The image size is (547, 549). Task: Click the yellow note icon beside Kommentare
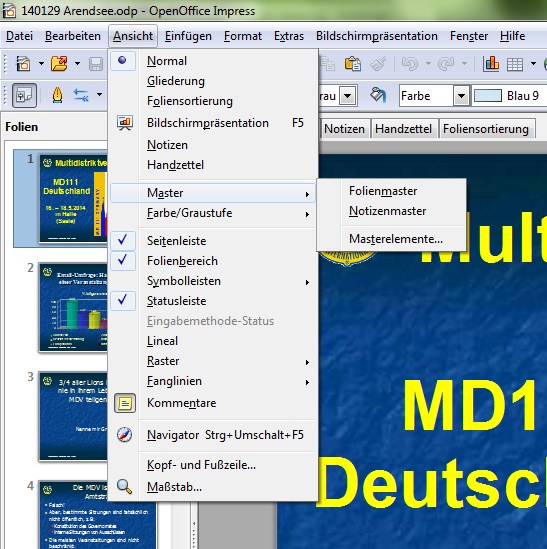[125, 403]
